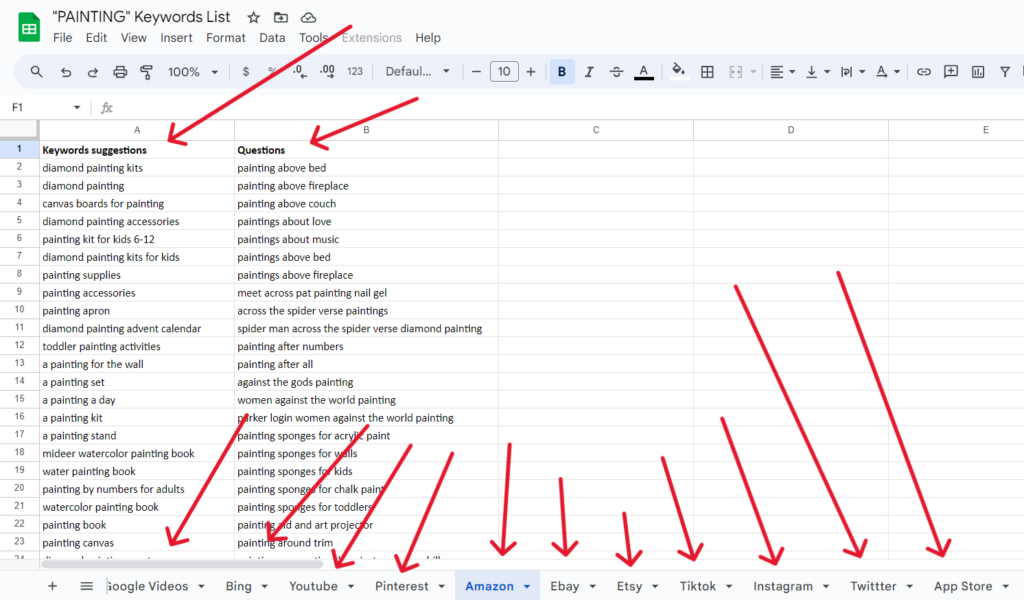1024x600 pixels.
Task: Add a new sheet
Action: point(52,586)
